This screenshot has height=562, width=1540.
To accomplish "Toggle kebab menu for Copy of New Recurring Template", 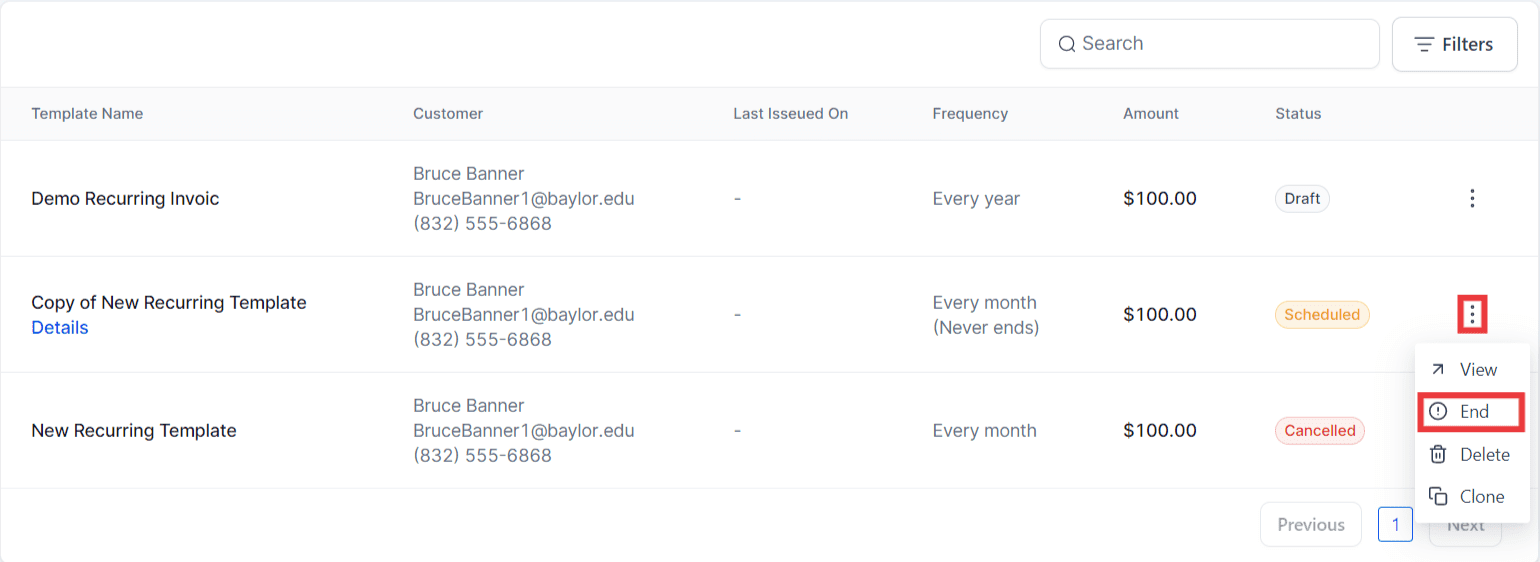I will click(1472, 315).
